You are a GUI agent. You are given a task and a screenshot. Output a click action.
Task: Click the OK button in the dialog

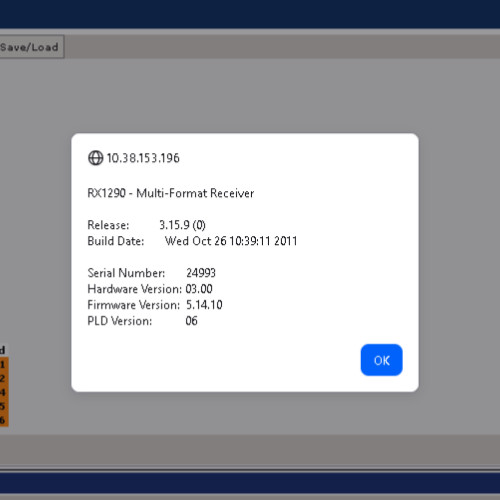click(381, 360)
